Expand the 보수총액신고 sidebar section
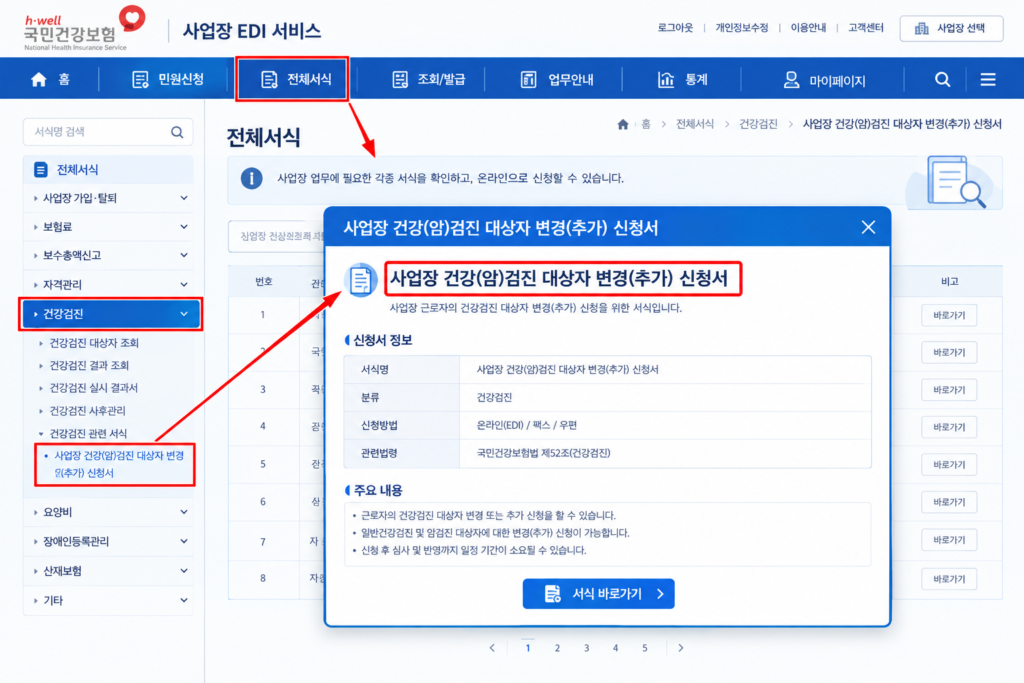The image size is (1024, 683). tap(110, 255)
